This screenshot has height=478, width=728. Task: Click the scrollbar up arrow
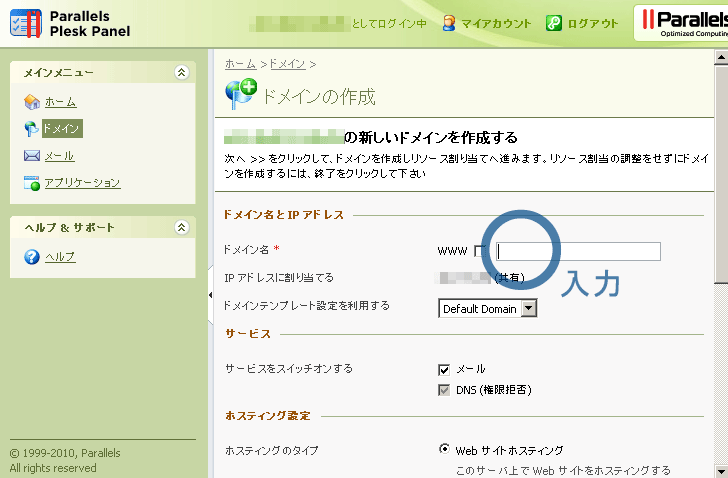click(x=721, y=58)
